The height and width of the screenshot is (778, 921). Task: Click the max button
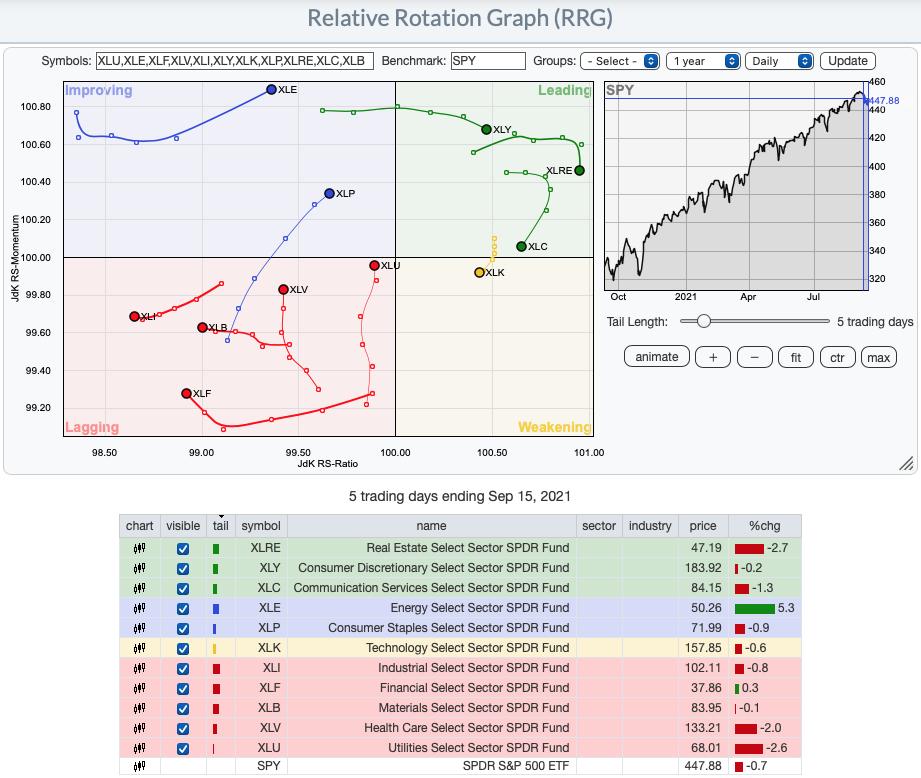coord(879,357)
